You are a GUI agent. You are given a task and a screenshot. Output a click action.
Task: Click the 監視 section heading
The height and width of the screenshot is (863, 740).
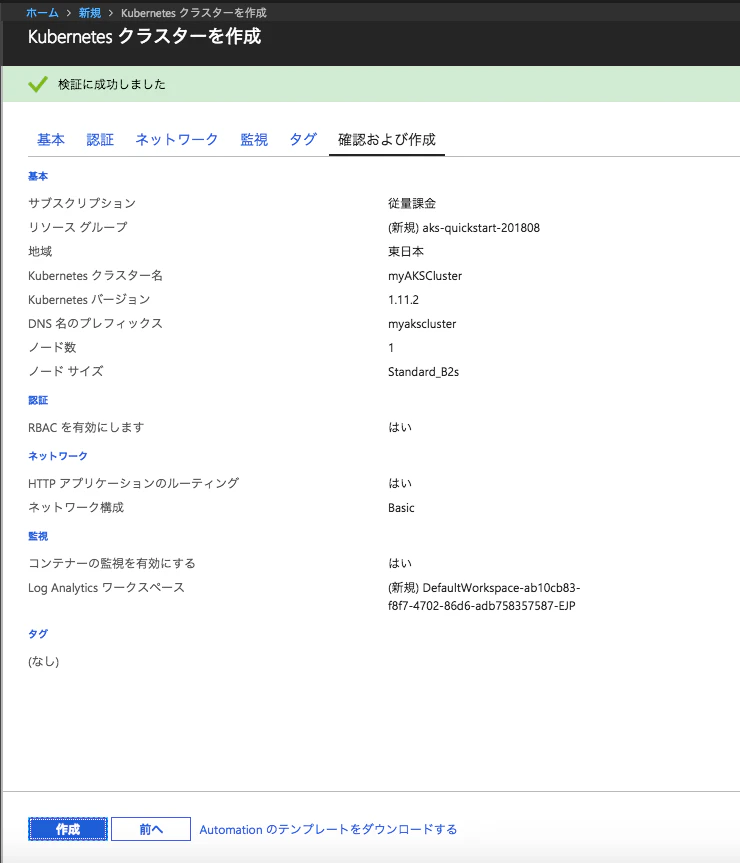click(38, 536)
